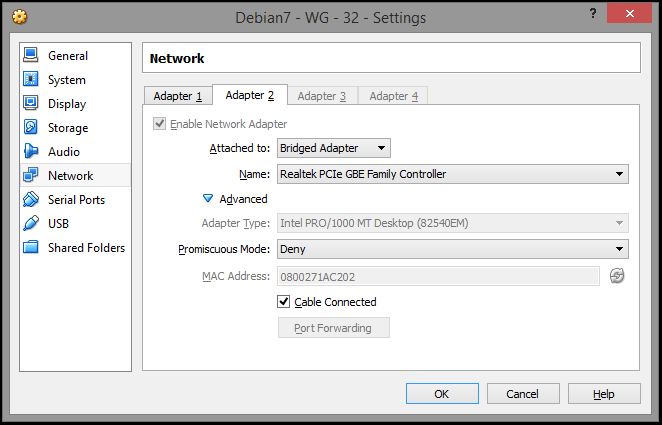Viewport: 662px width, 425px height.
Task: Generate a new MAC address
Action: pyautogui.click(x=617, y=276)
